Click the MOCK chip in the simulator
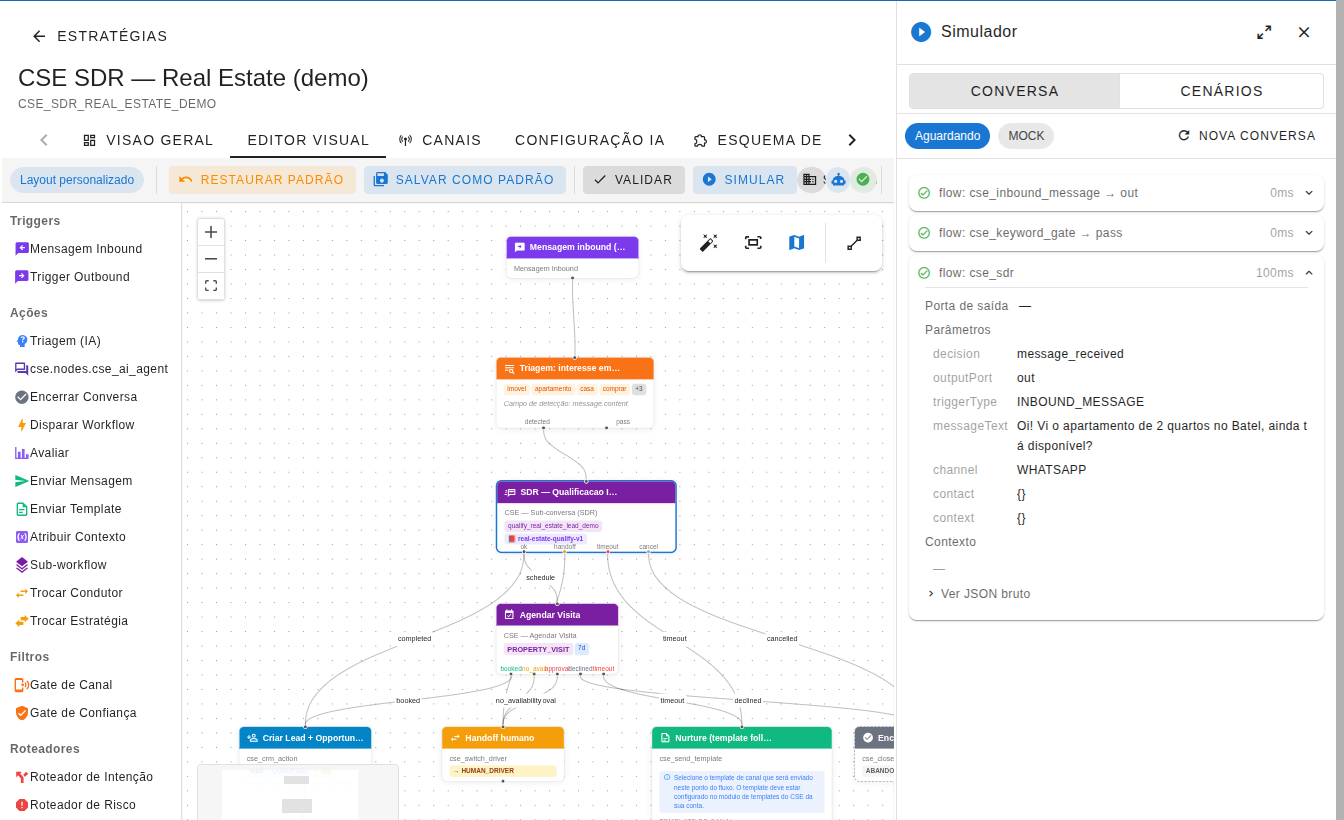1344x820 pixels. pyautogui.click(x=1026, y=136)
